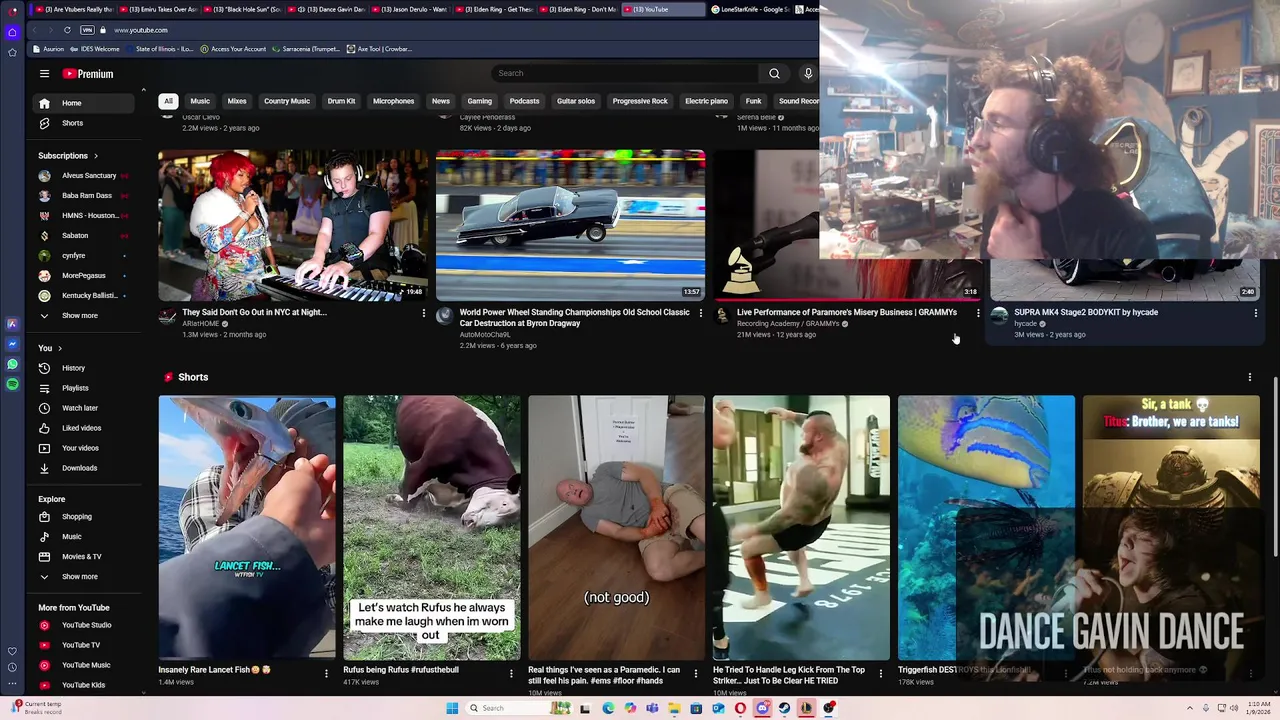Open Music under Explore
Screen dimensions: 1280x720
tap(84, 537)
